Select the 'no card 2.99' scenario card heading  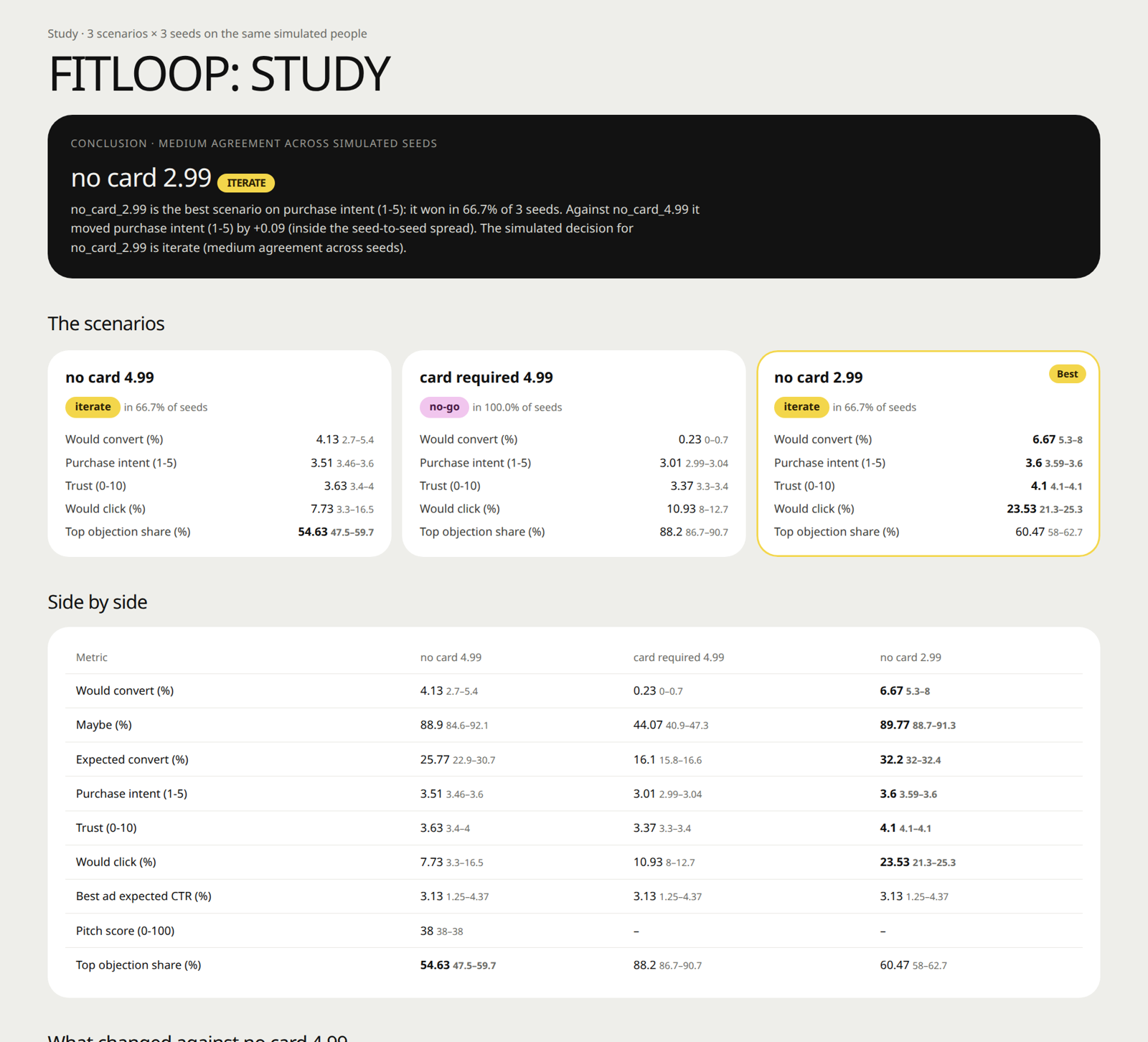(819, 377)
